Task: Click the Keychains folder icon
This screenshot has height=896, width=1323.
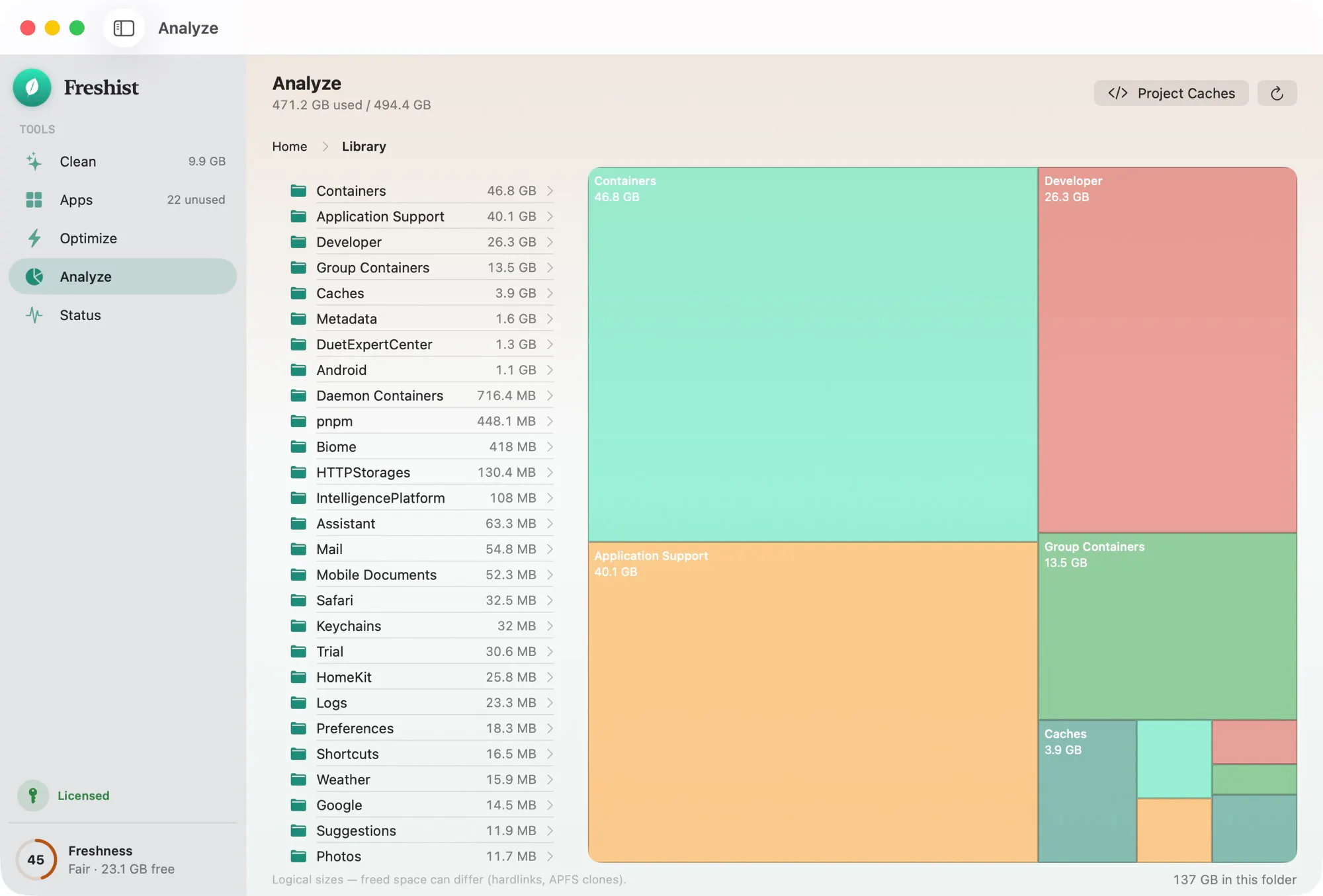Action: 298,626
